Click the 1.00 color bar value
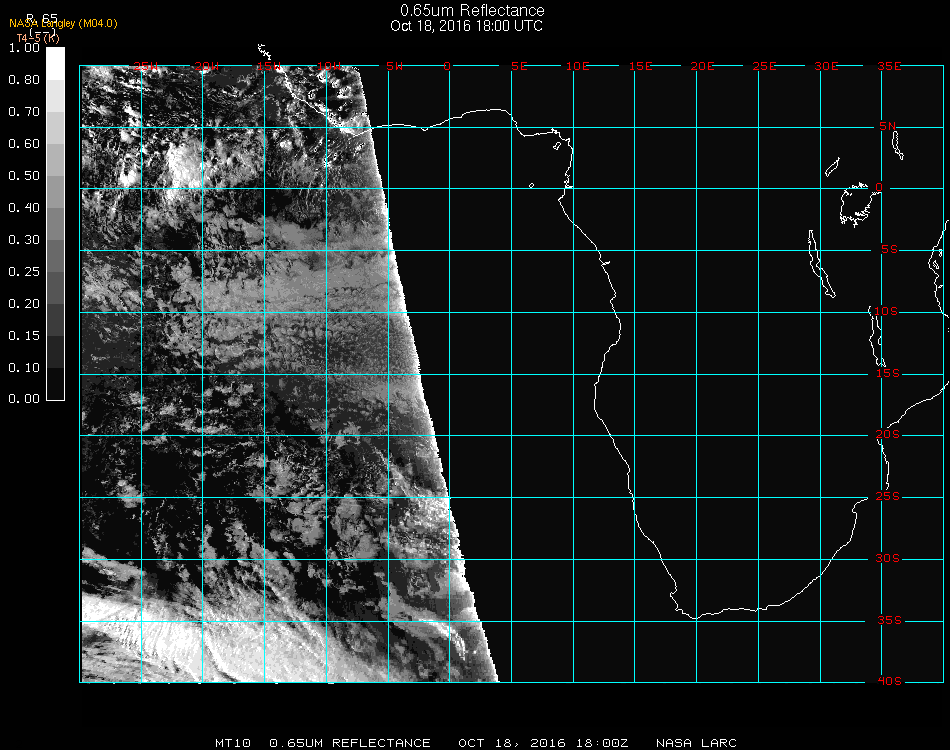This screenshot has width=950, height=750. point(24,48)
